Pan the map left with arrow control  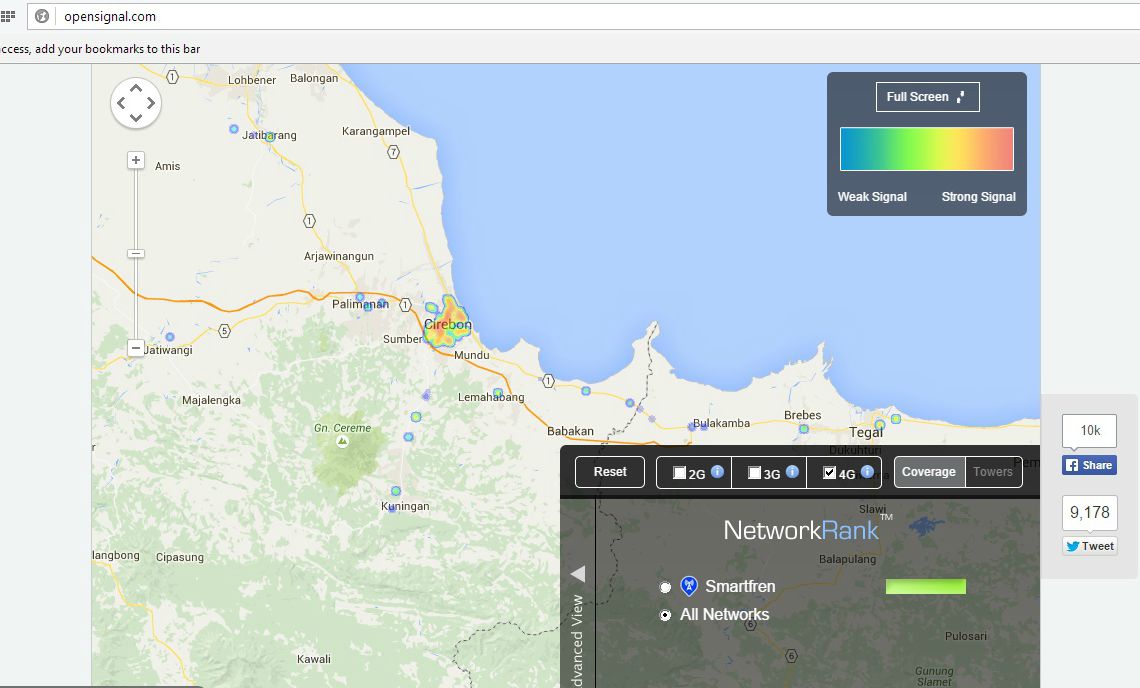(x=121, y=102)
